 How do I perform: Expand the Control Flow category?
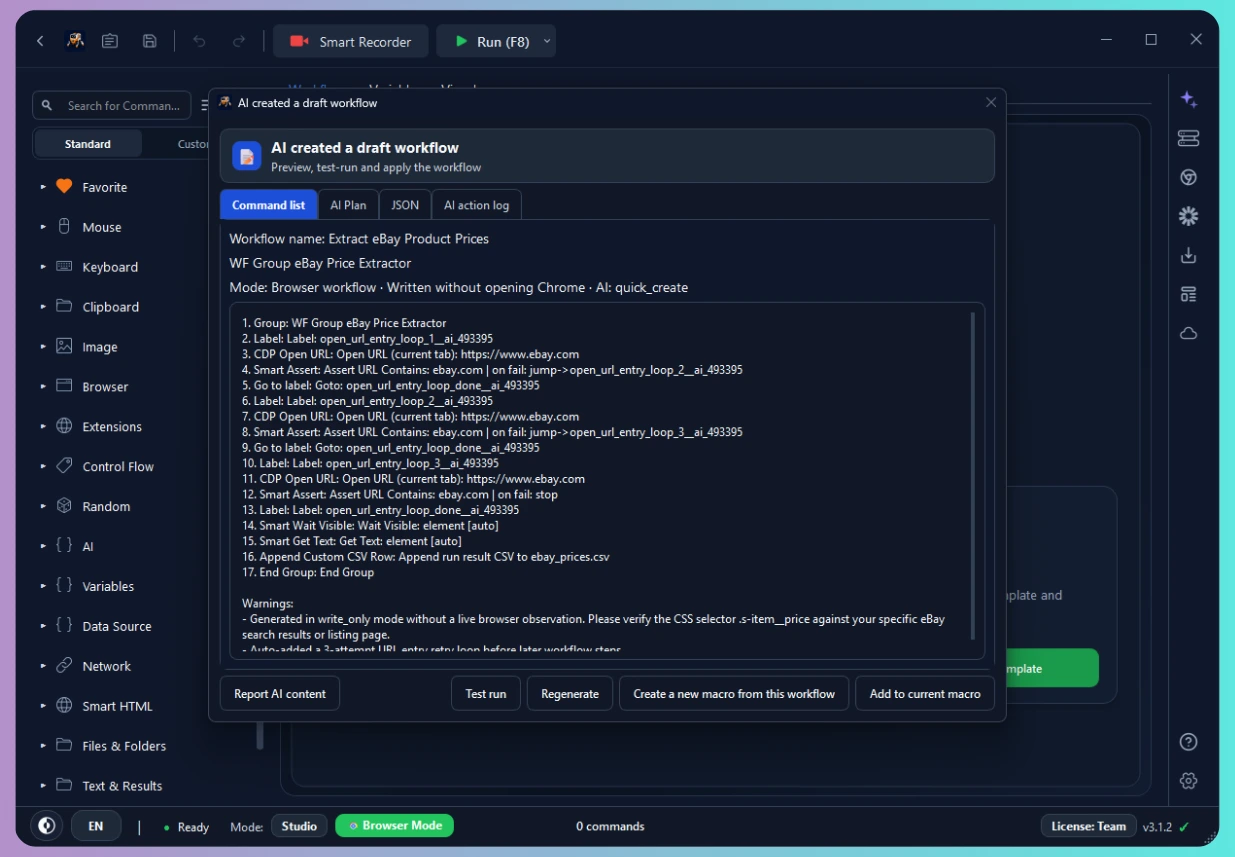point(43,467)
